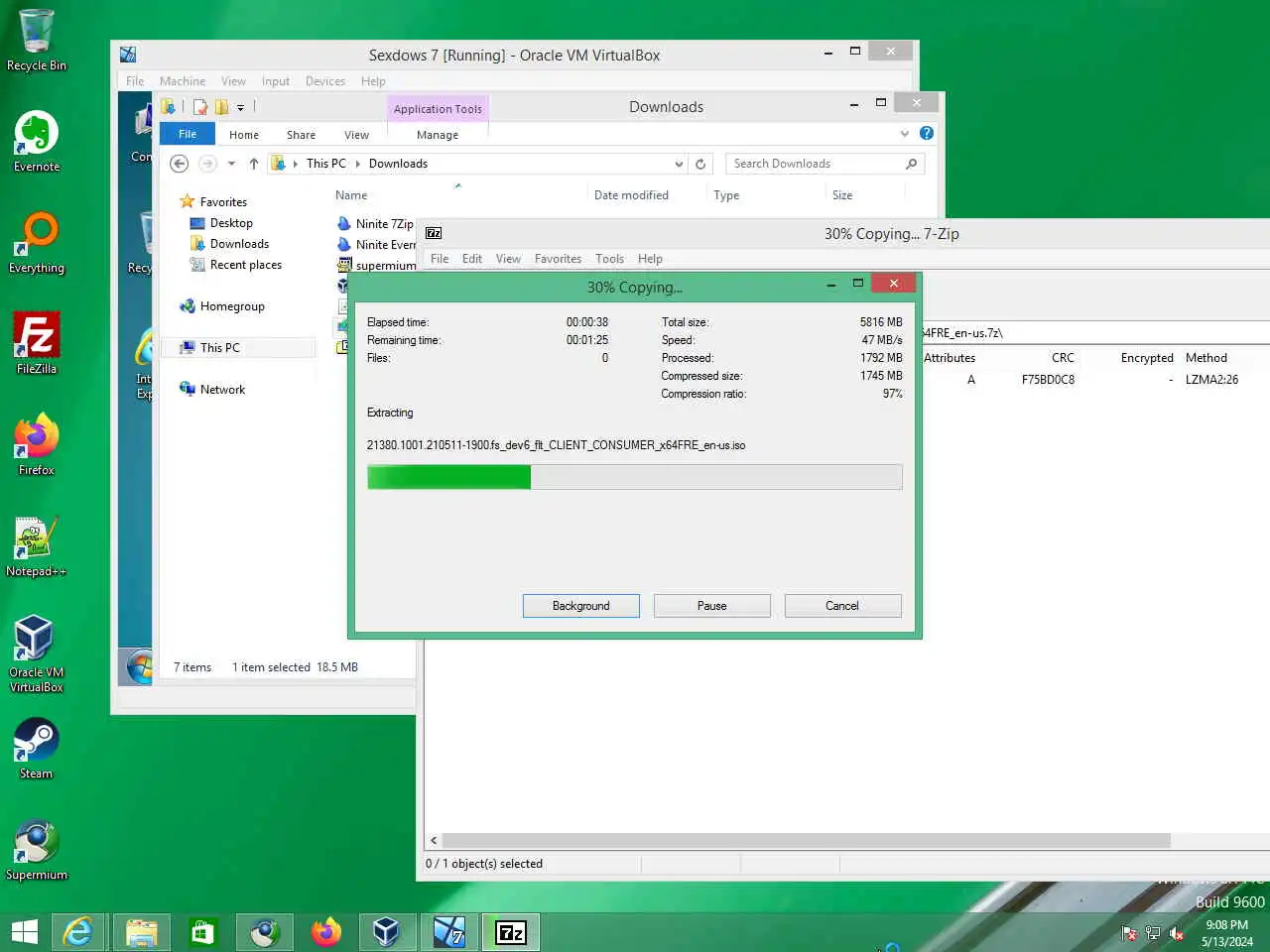Image resolution: width=1270 pixels, height=952 pixels.
Task: Open Internet Explorer in the taskbar
Action: pyautogui.click(x=77, y=932)
